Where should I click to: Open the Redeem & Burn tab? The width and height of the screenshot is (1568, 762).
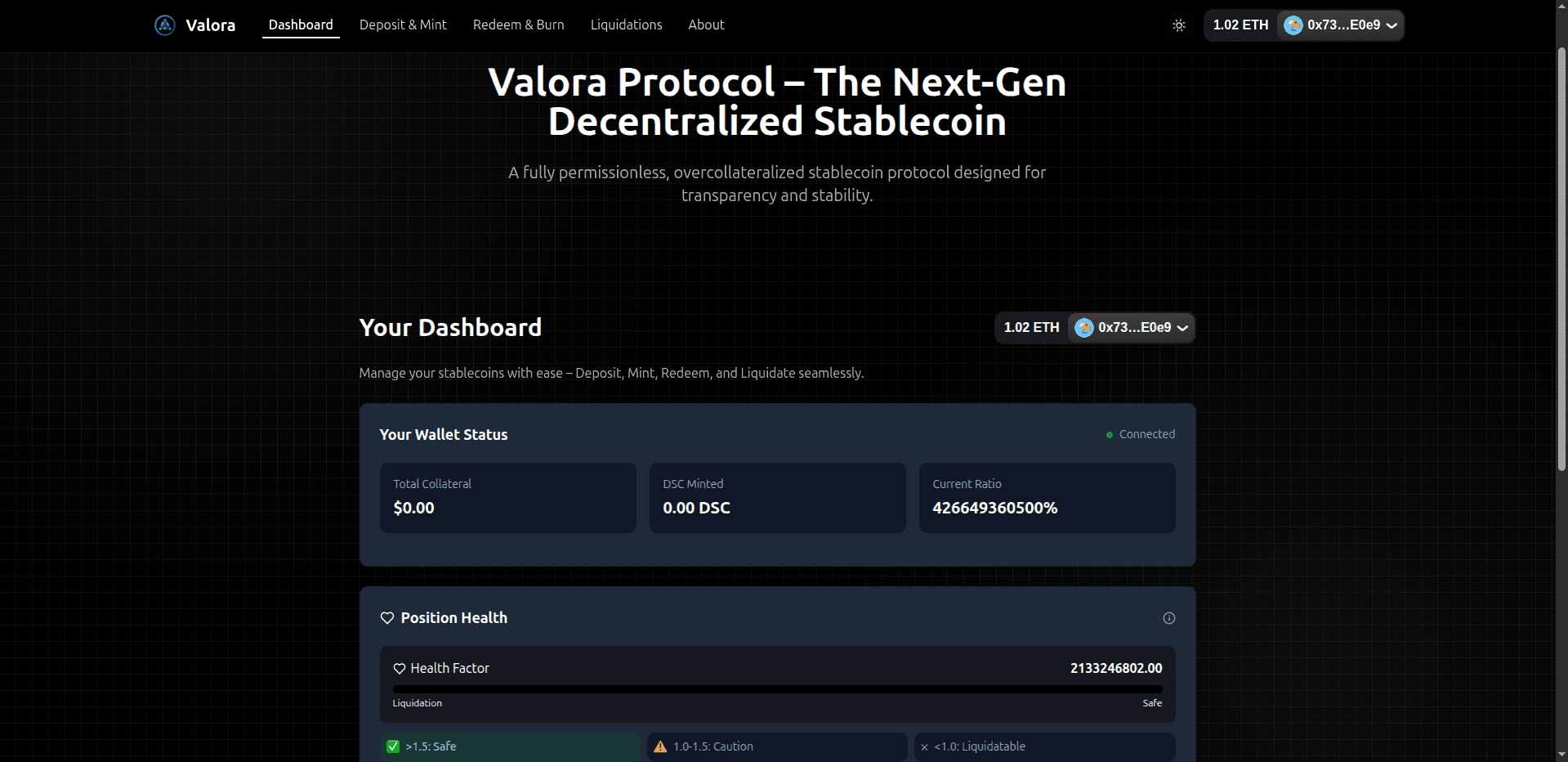click(x=518, y=25)
